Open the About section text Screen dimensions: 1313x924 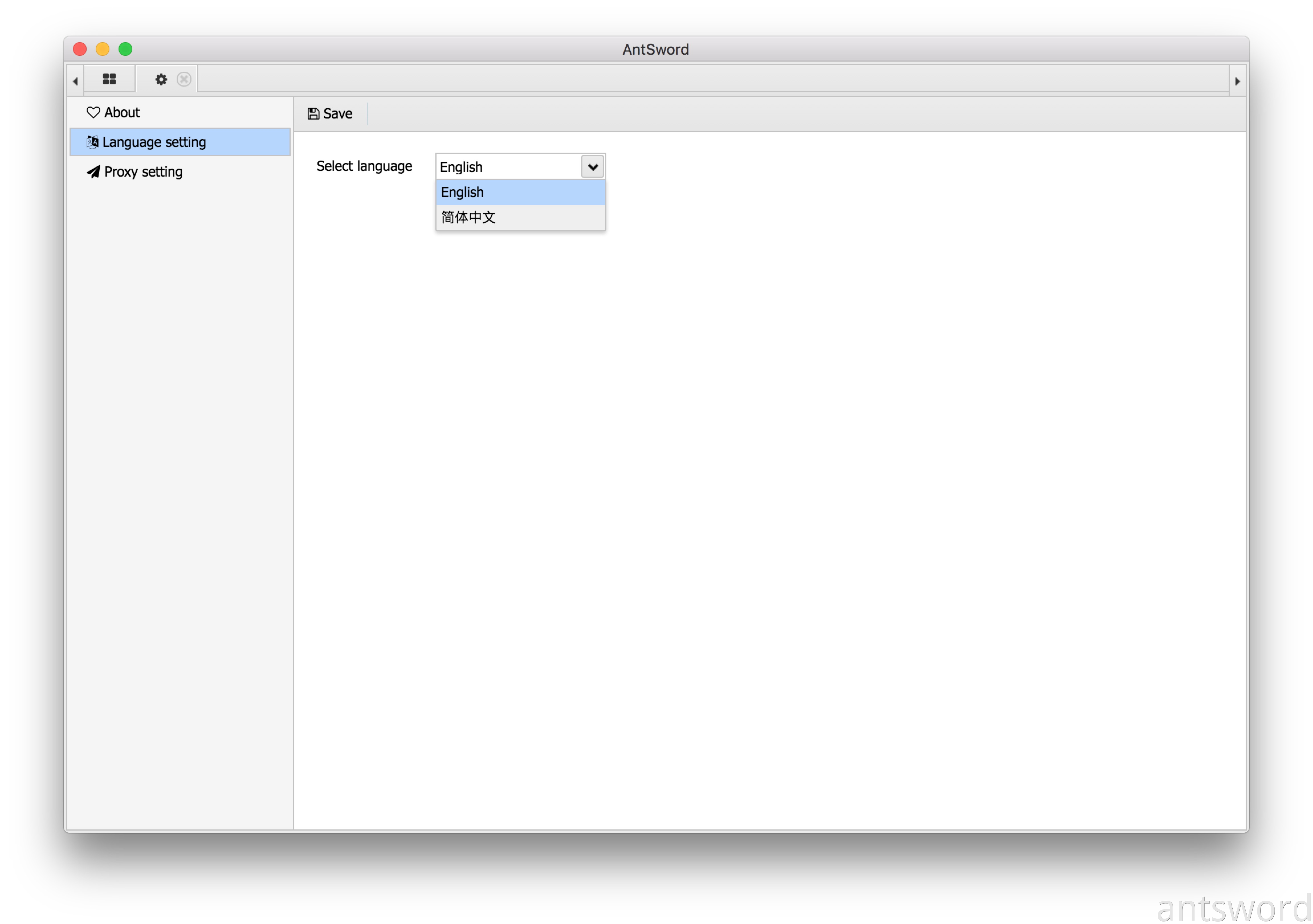pyautogui.click(x=122, y=113)
